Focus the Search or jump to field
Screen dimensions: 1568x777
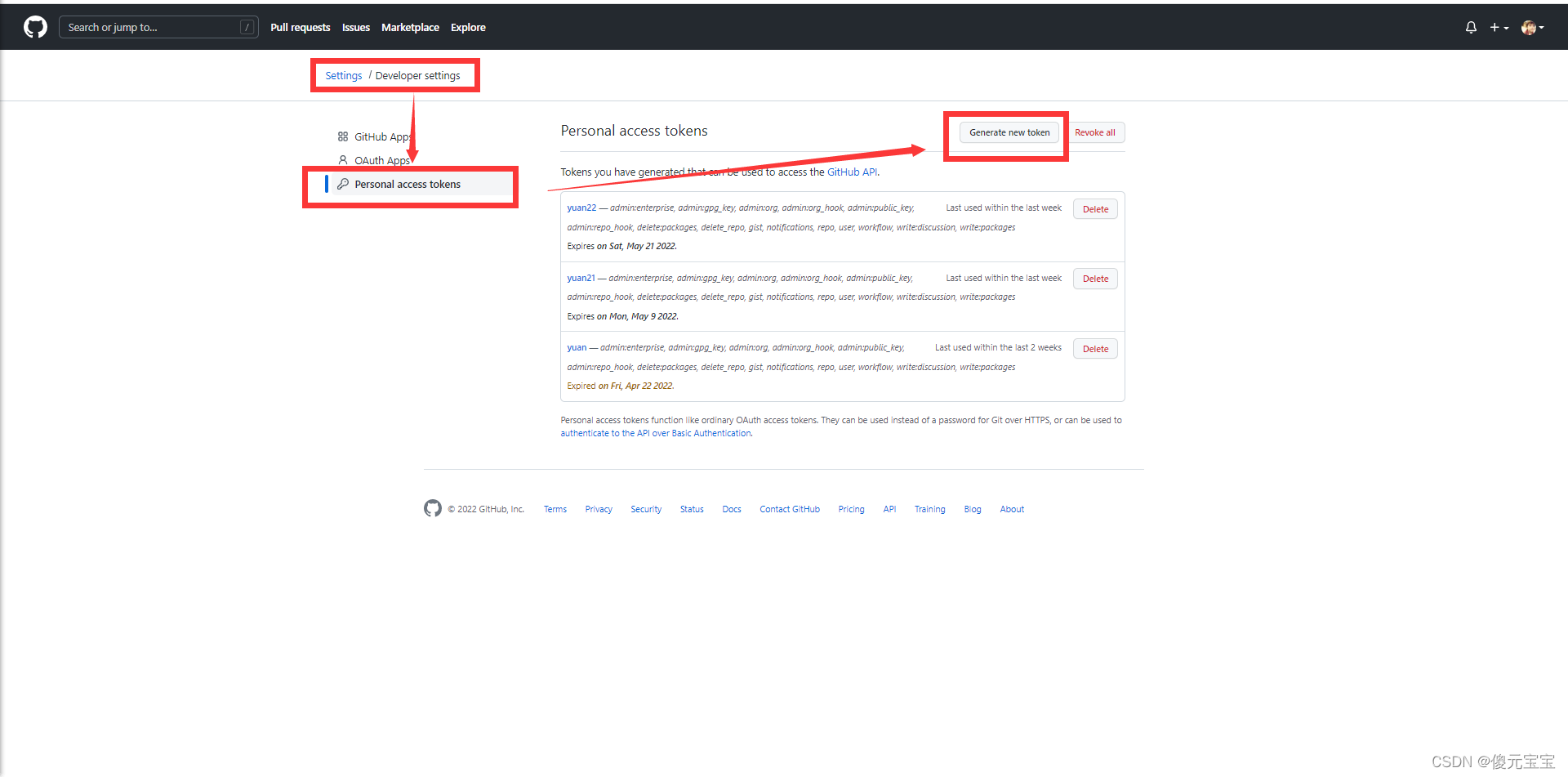tap(158, 27)
